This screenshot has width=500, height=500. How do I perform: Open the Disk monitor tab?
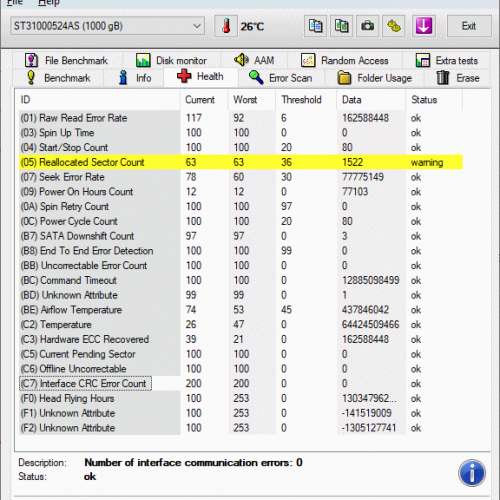(x=171, y=61)
